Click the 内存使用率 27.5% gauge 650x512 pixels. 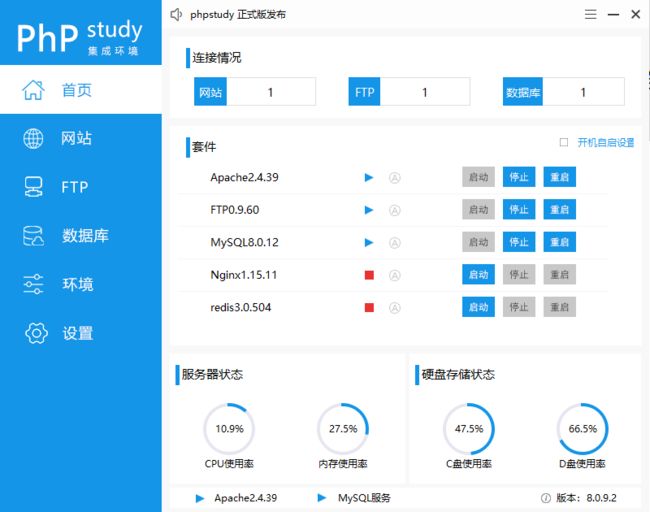[x=343, y=429]
